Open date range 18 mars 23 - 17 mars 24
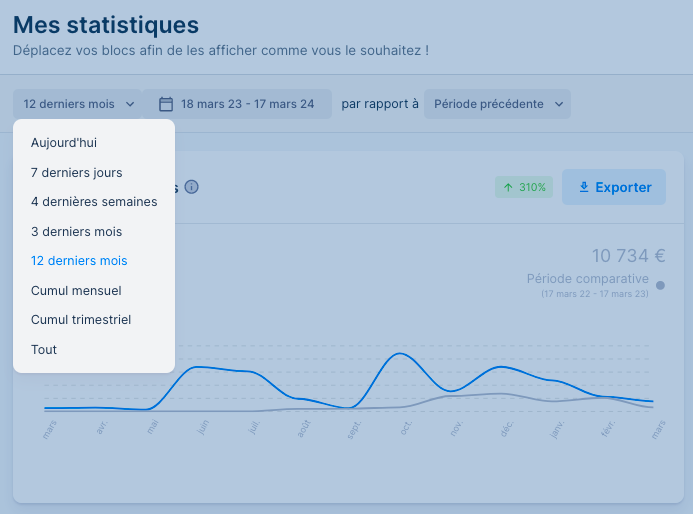 pos(237,104)
